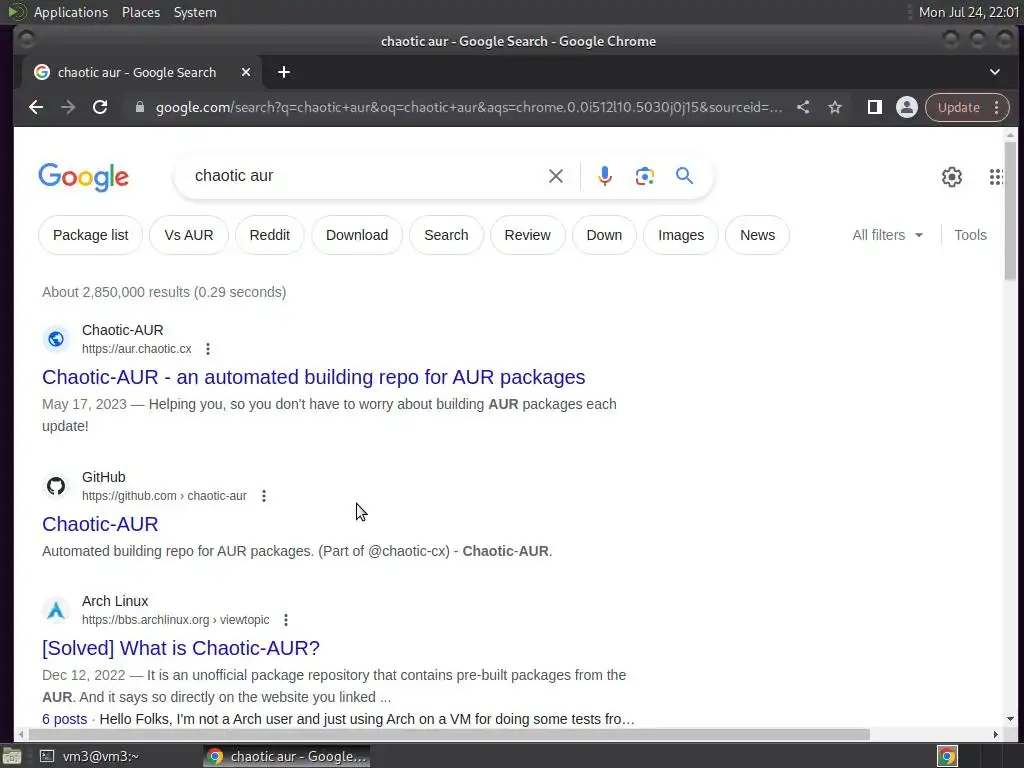1024x768 pixels.
Task: Click the clock showing Mon Jul 24
Action: coord(968,12)
